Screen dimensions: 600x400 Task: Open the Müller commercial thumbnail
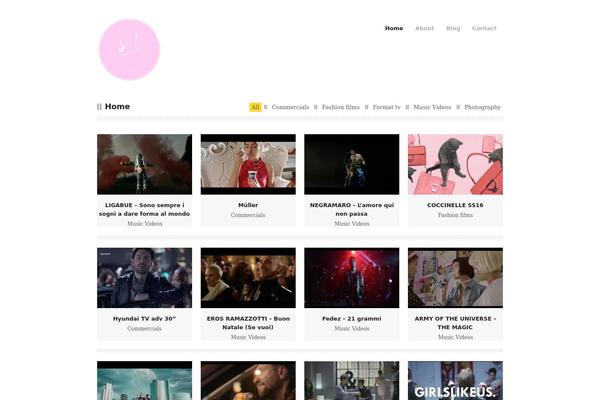tap(248, 164)
